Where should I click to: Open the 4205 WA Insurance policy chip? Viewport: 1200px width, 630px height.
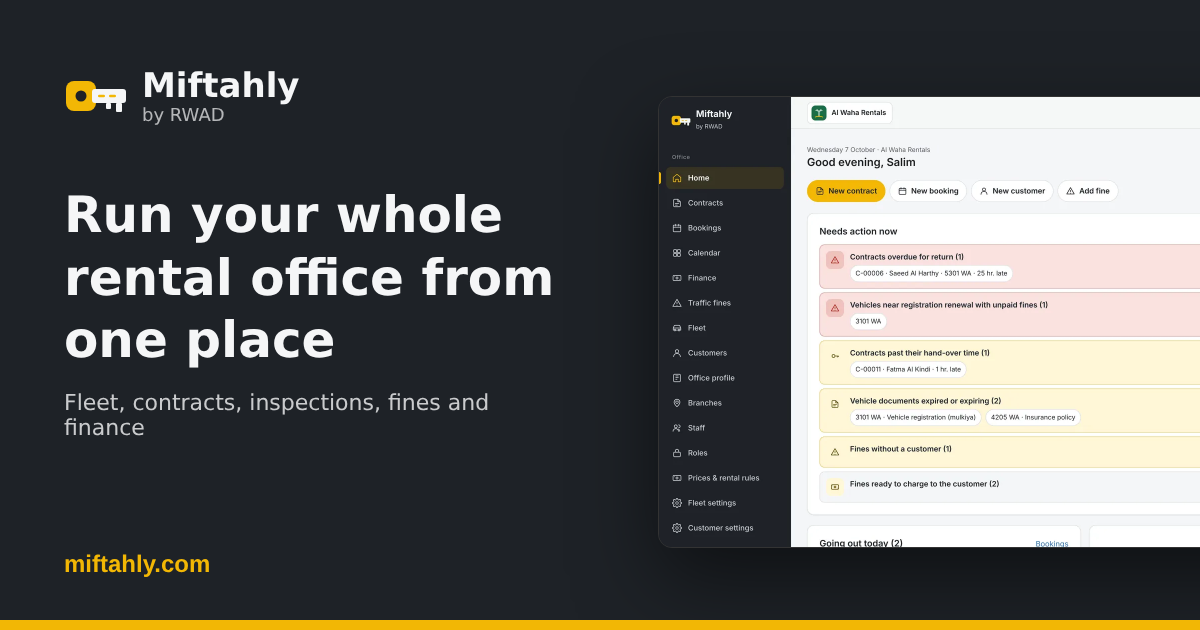(1033, 417)
